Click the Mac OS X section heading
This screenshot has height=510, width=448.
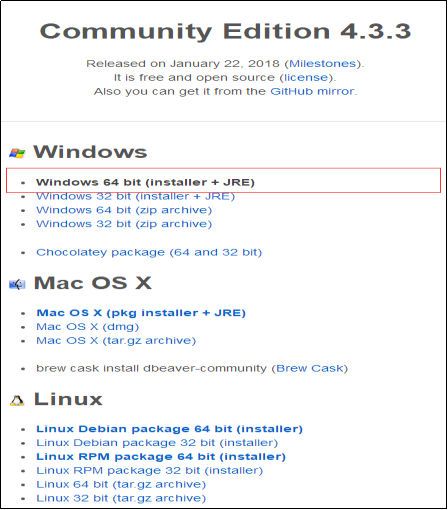coord(93,283)
